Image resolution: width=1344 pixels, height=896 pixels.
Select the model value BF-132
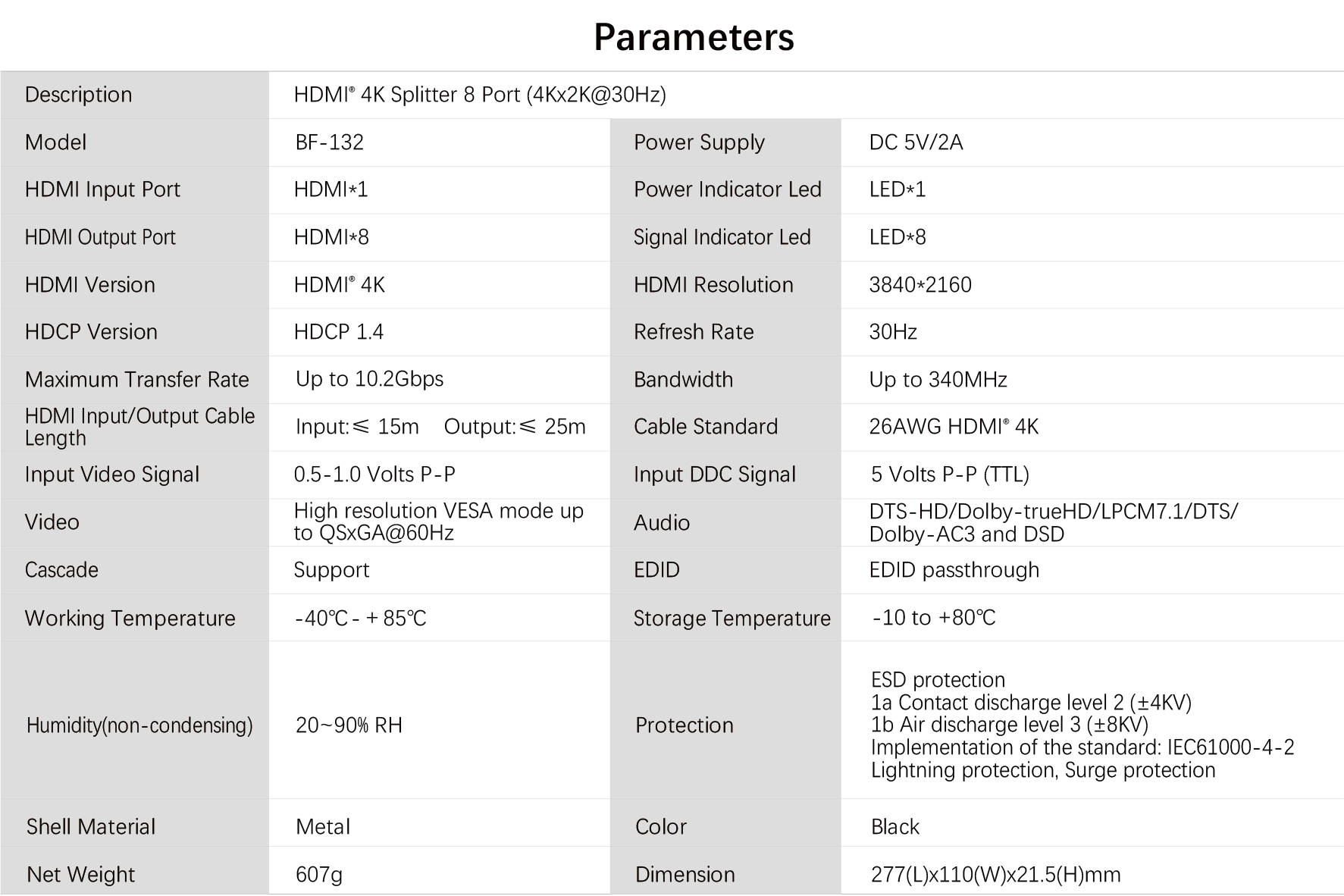pyautogui.click(x=330, y=143)
